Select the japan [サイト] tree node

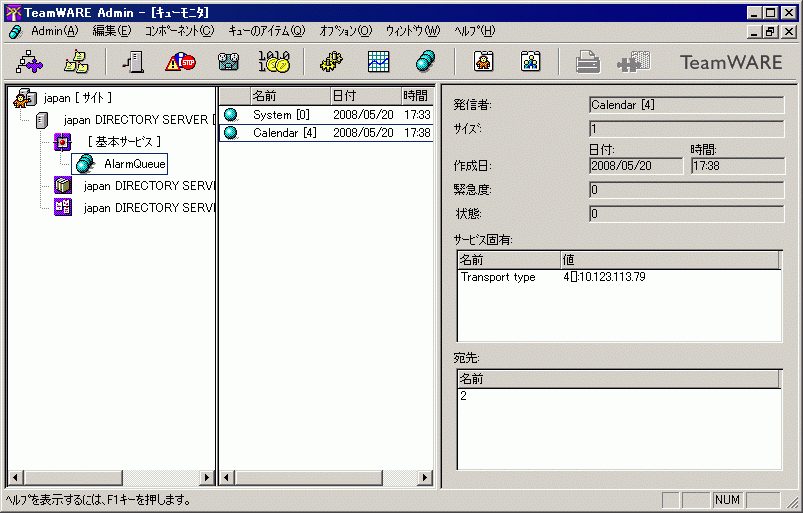(x=77, y=98)
